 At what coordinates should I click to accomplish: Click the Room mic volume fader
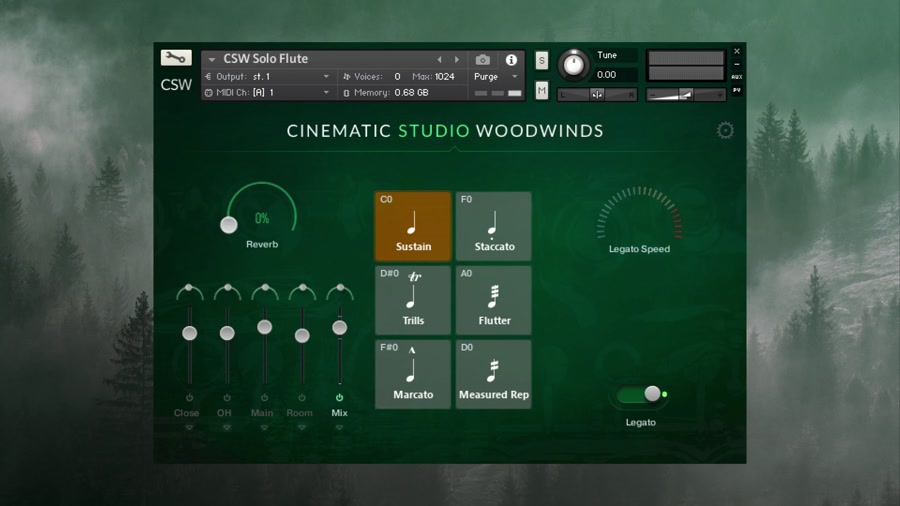pyautogui.click(x=302, y=335)
